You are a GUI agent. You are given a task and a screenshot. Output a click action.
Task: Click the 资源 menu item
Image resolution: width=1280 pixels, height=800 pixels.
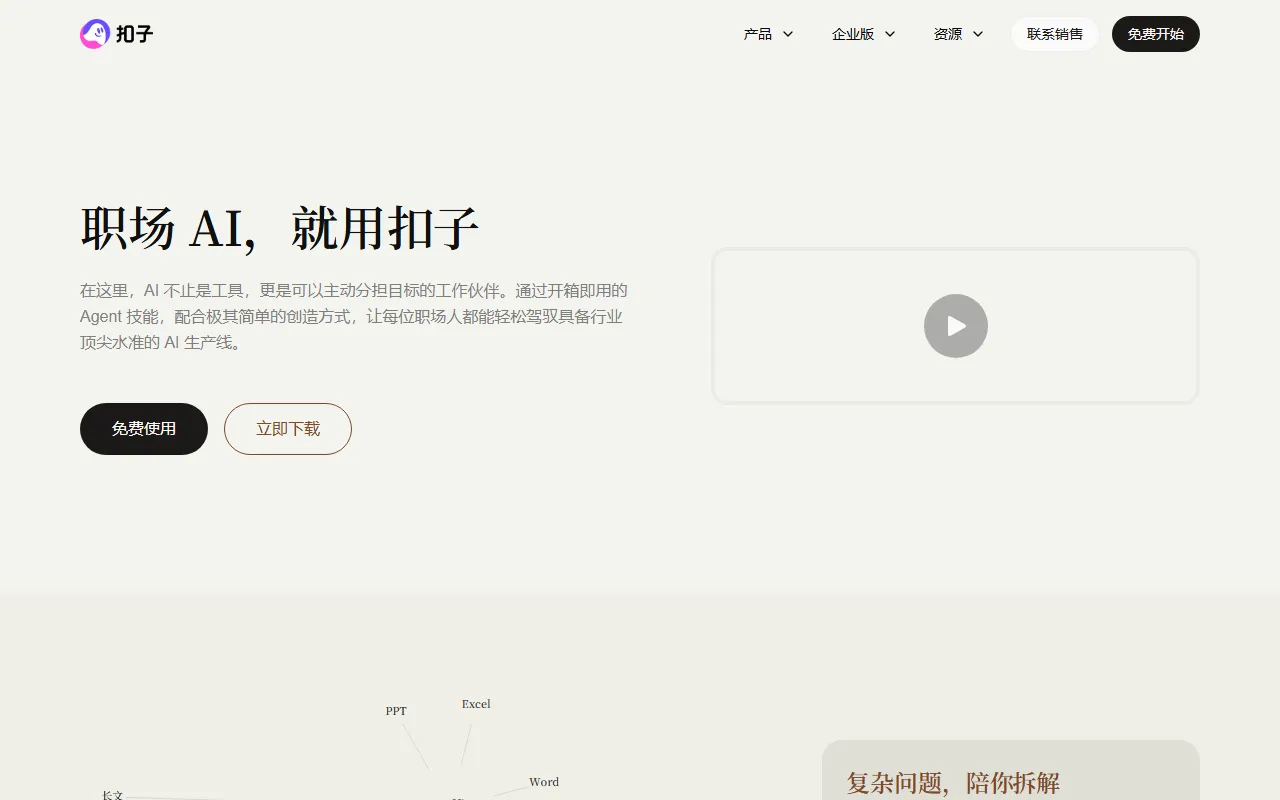946,33
